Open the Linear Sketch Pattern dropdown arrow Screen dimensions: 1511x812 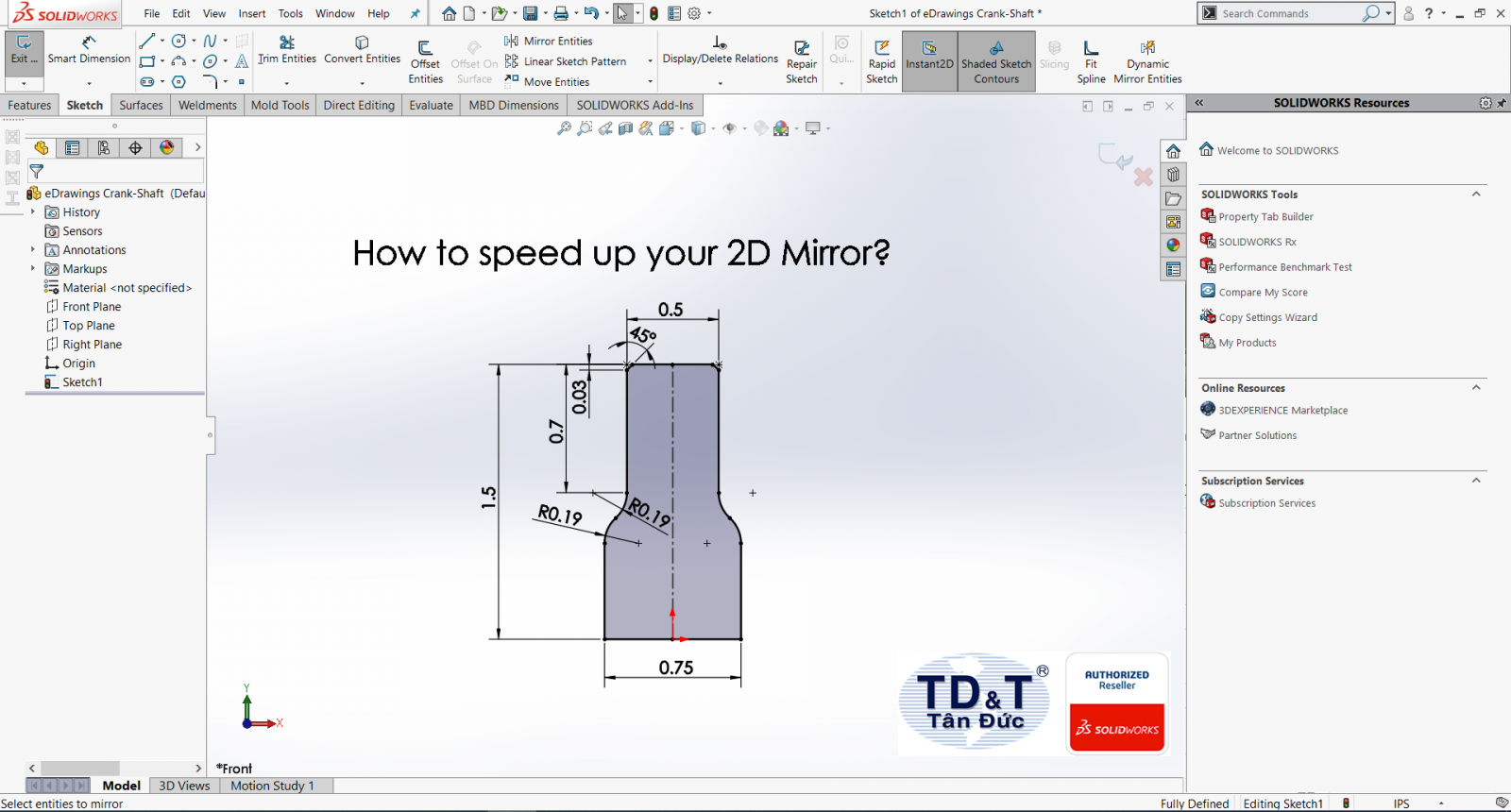click(x=650, y=61)
